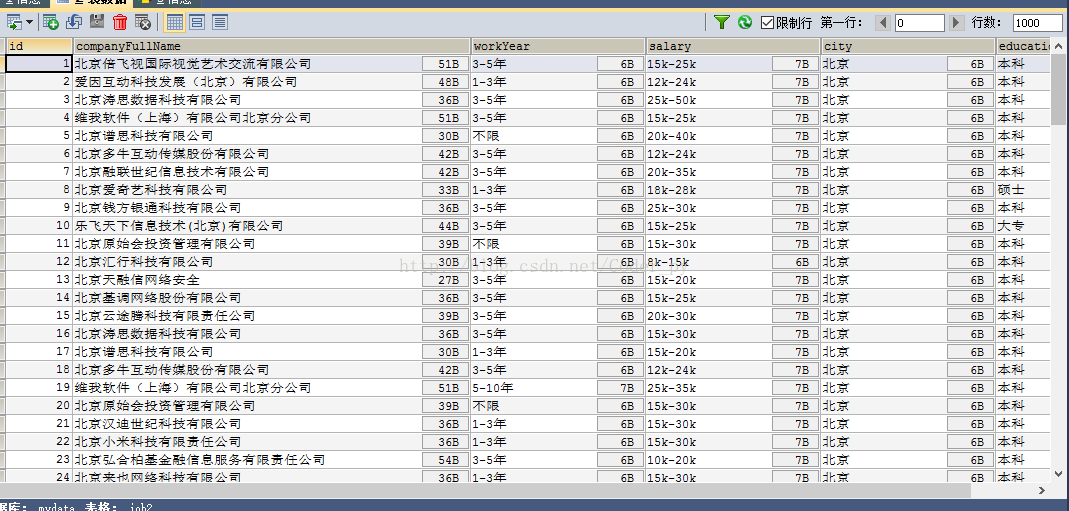Image resolution: width=1069 pixels, height=511 pixels.
Task: Select the id cell with value 15
Action: tap(39, 315)
